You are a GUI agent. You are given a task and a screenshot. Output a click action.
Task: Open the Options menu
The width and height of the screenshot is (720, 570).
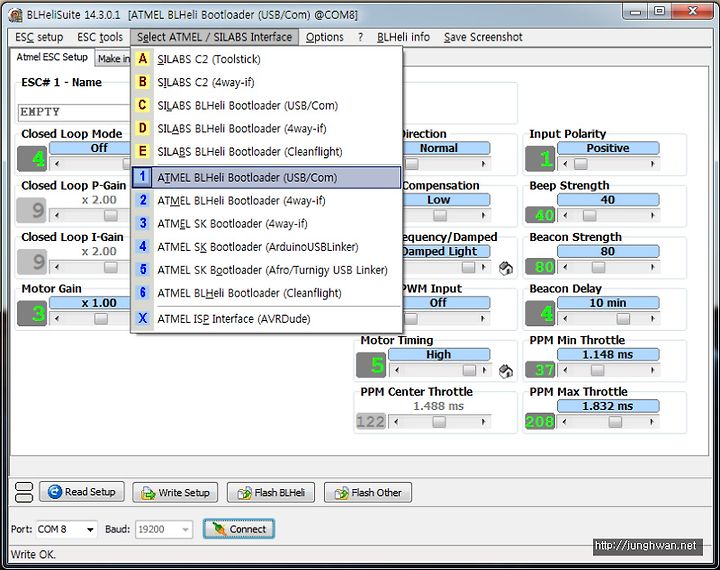click(x=325, y=37)
